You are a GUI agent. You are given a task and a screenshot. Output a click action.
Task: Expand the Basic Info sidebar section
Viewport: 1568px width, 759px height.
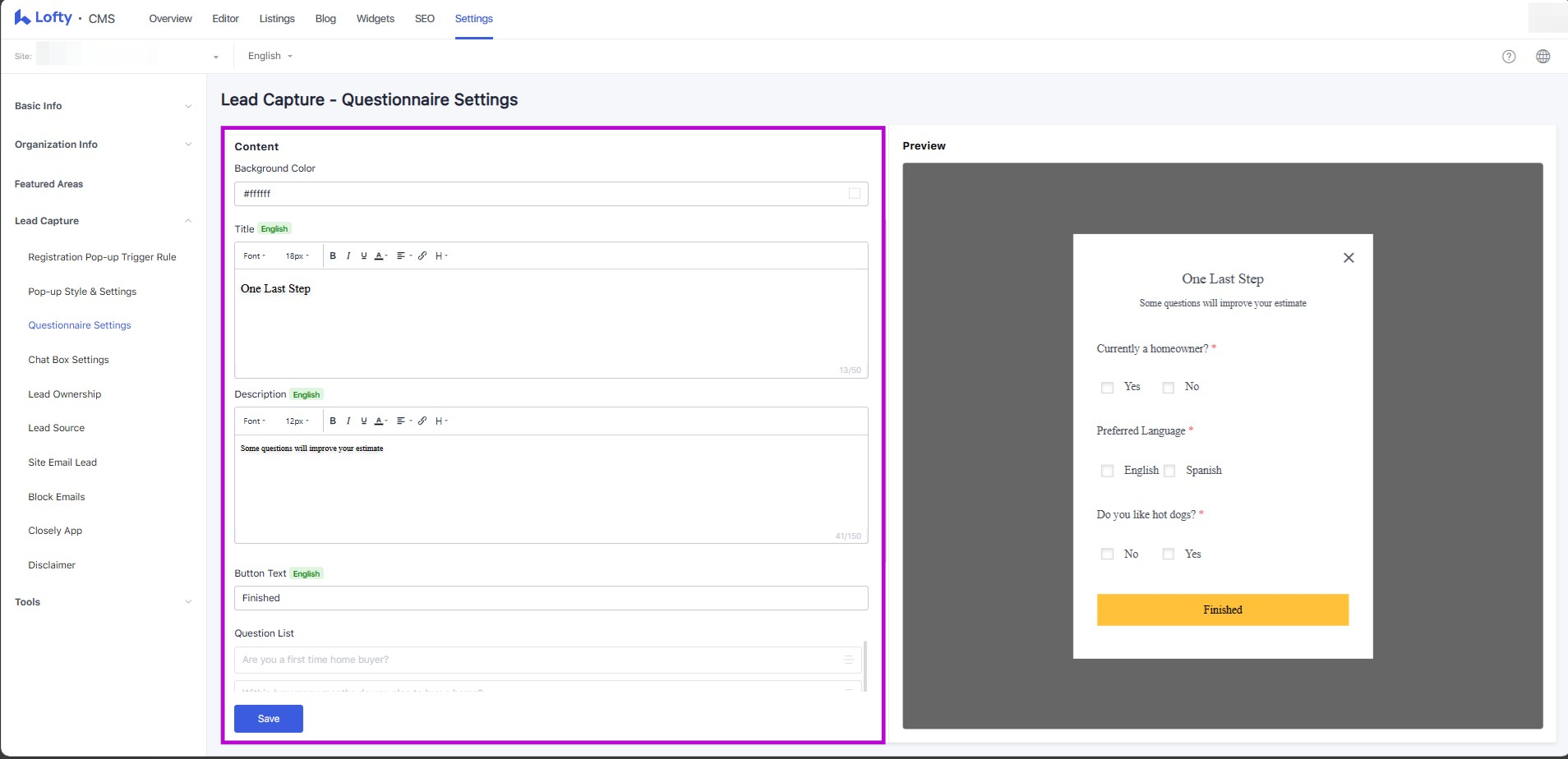pos(103,106)
